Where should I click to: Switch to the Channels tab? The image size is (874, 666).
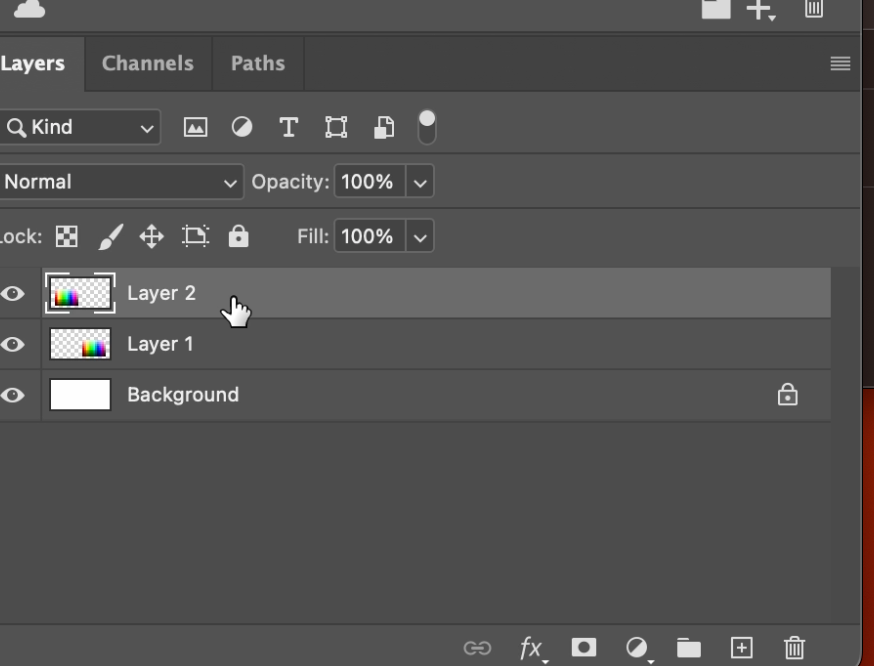pos(147,63)
